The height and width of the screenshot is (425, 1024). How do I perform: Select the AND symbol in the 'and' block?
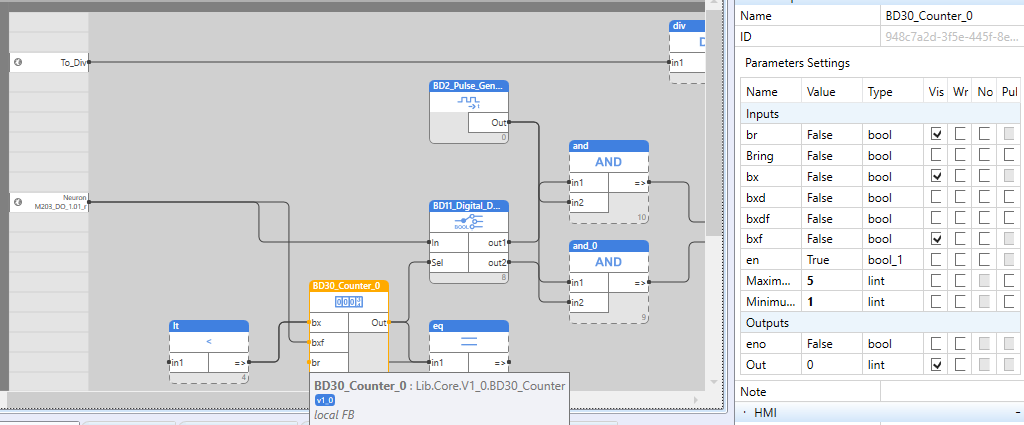coord(608,162)
